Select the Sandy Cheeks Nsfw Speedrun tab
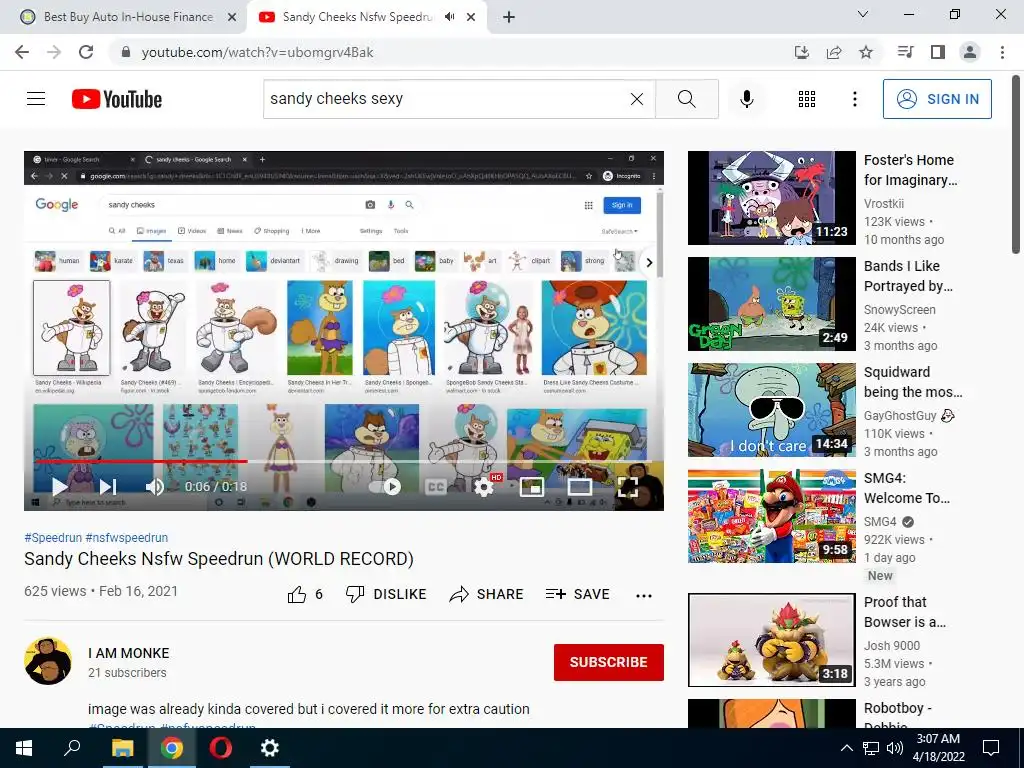1024x768 pixels. 356,17
